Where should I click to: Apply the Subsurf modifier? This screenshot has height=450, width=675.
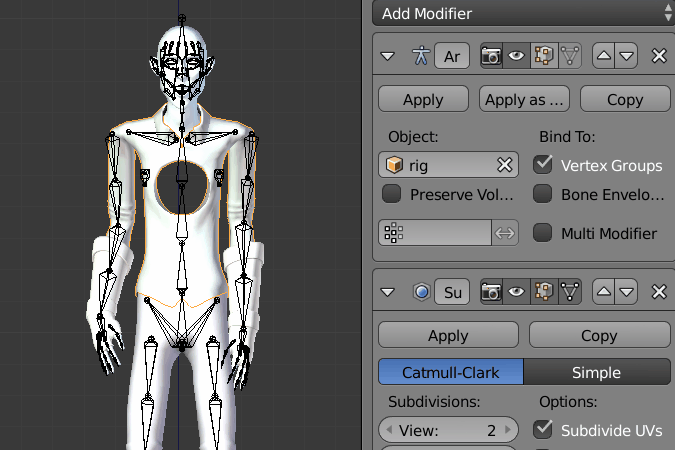[x=448, y=335]
